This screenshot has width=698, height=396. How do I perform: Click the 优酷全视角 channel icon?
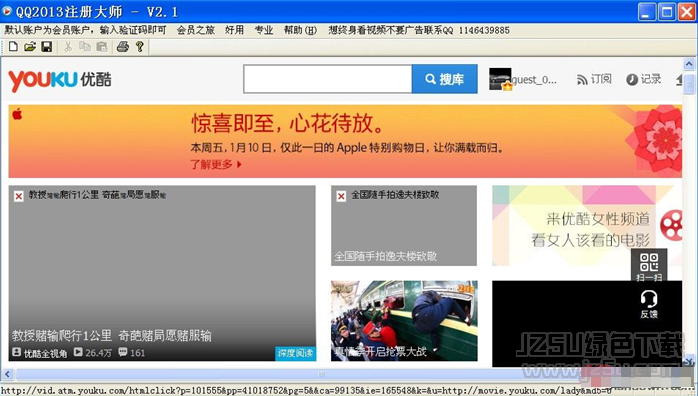[x=16, y=352]
